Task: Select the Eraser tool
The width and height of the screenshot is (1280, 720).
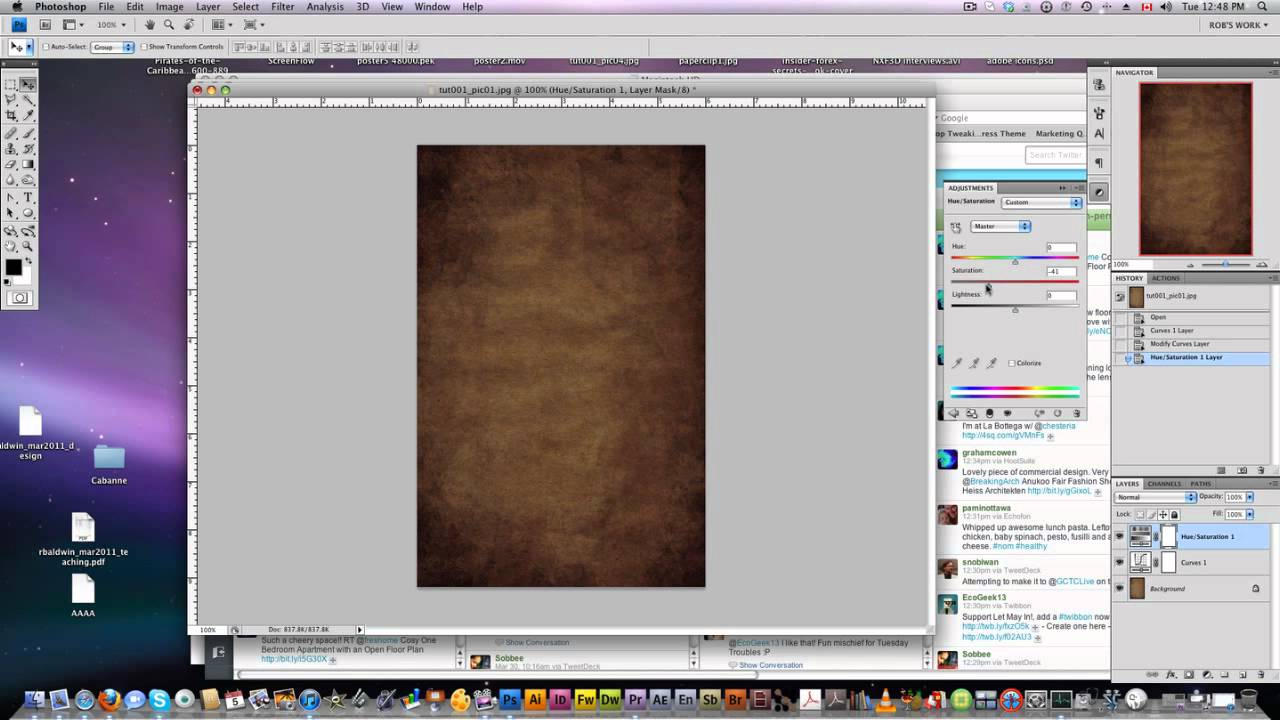Action: click(11, 165)
